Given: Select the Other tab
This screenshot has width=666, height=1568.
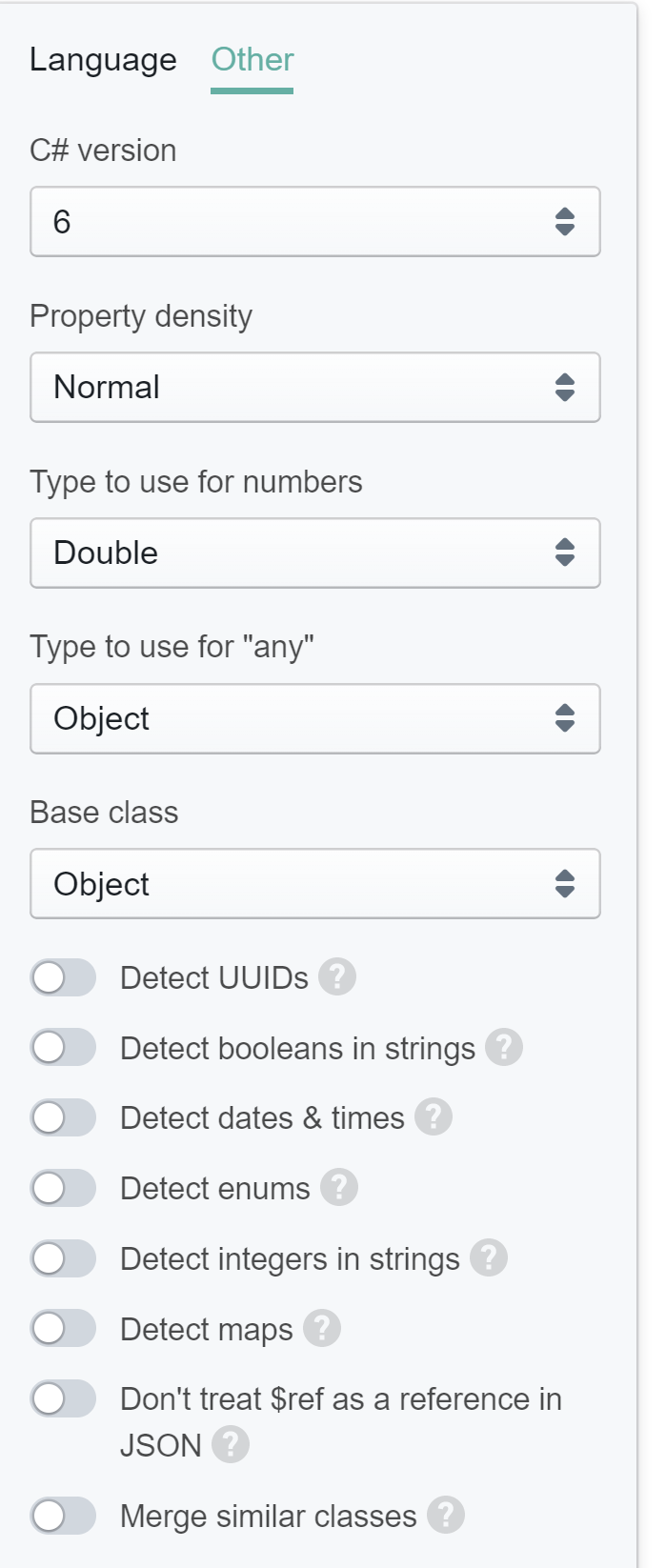Looking at the screenshot, I should 252,60.
